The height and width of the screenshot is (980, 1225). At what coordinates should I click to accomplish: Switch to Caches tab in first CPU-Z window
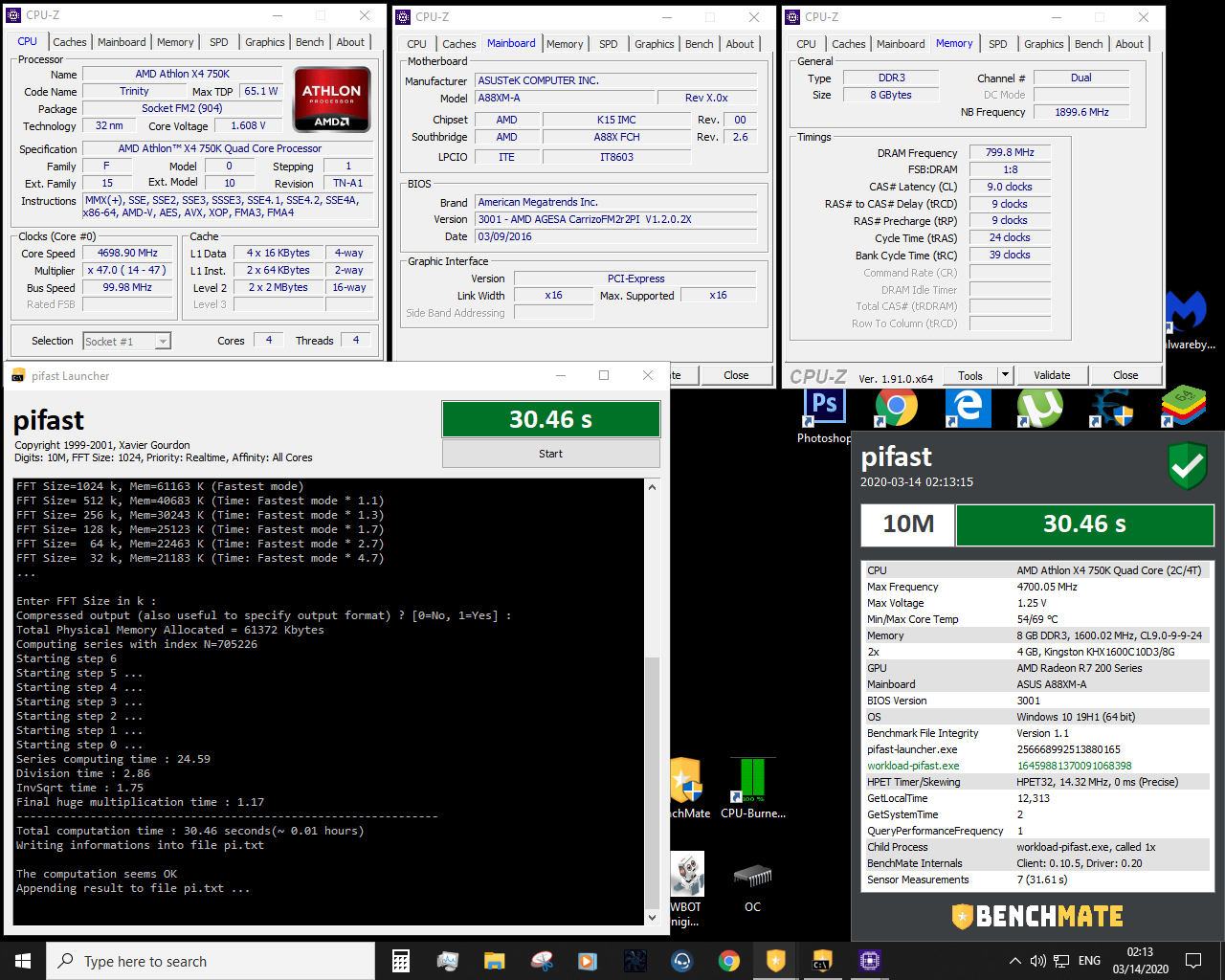pos(70,42)
